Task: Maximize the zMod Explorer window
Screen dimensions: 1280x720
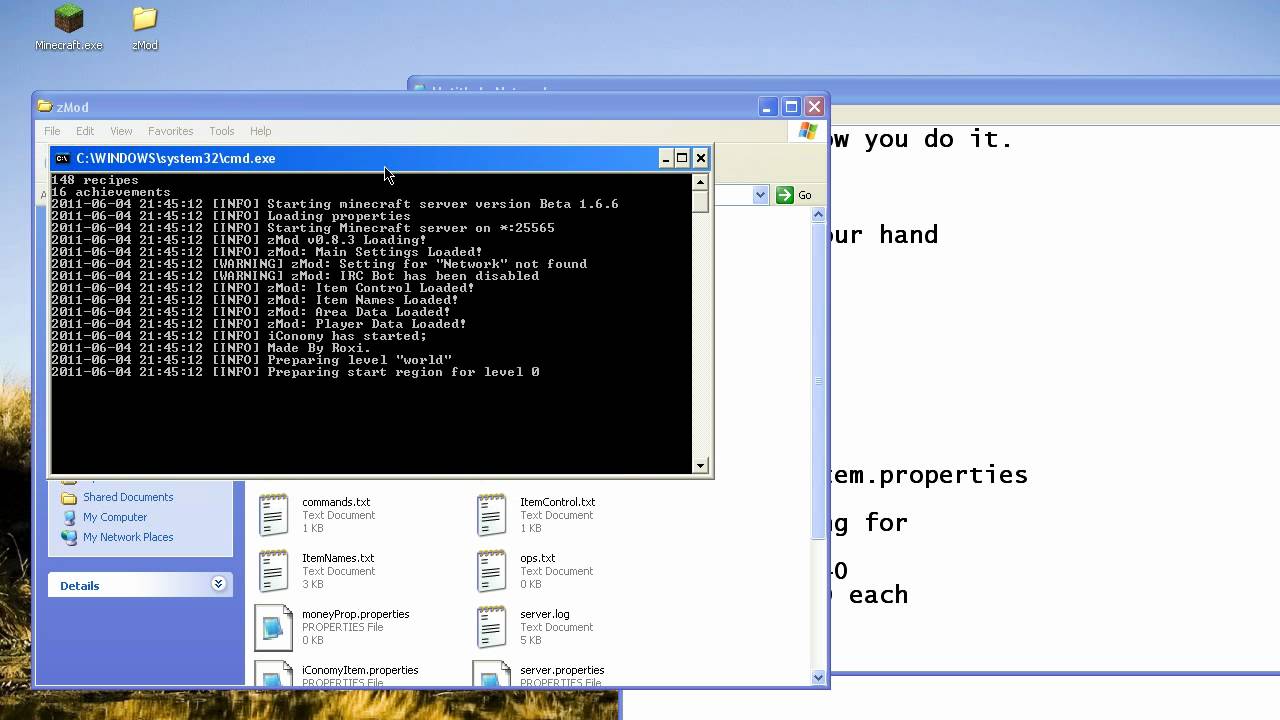Action: [x=791, y=107]
